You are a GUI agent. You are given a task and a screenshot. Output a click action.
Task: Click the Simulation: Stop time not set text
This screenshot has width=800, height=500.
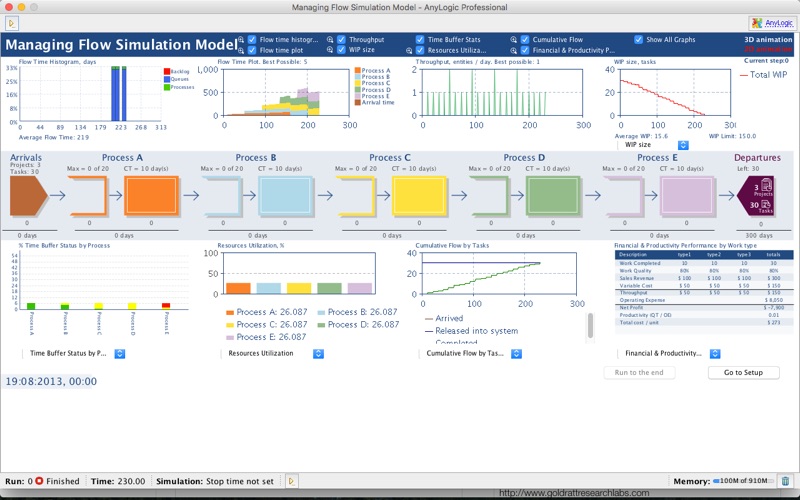(215, 481)
